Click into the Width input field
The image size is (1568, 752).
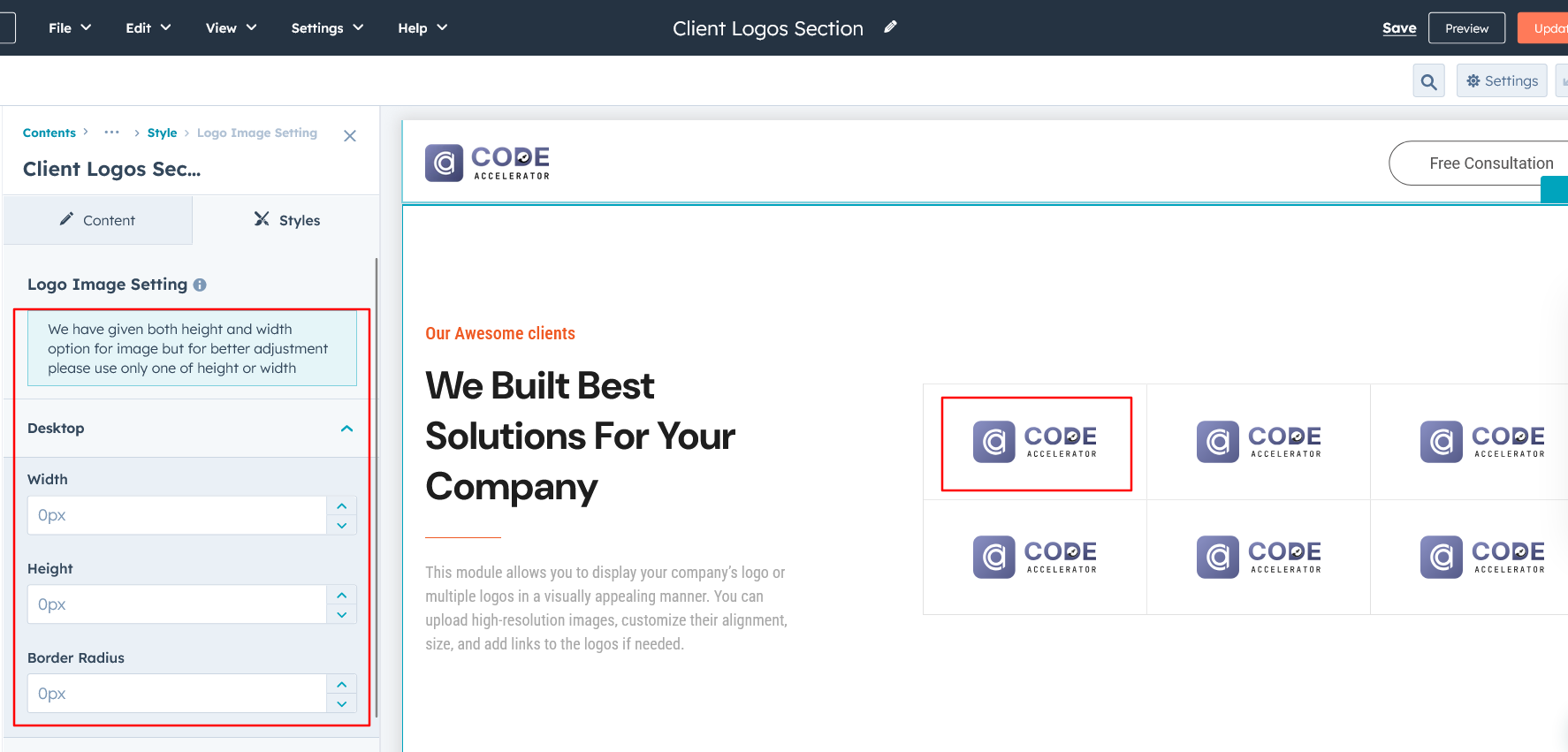(x=177, y=515)
